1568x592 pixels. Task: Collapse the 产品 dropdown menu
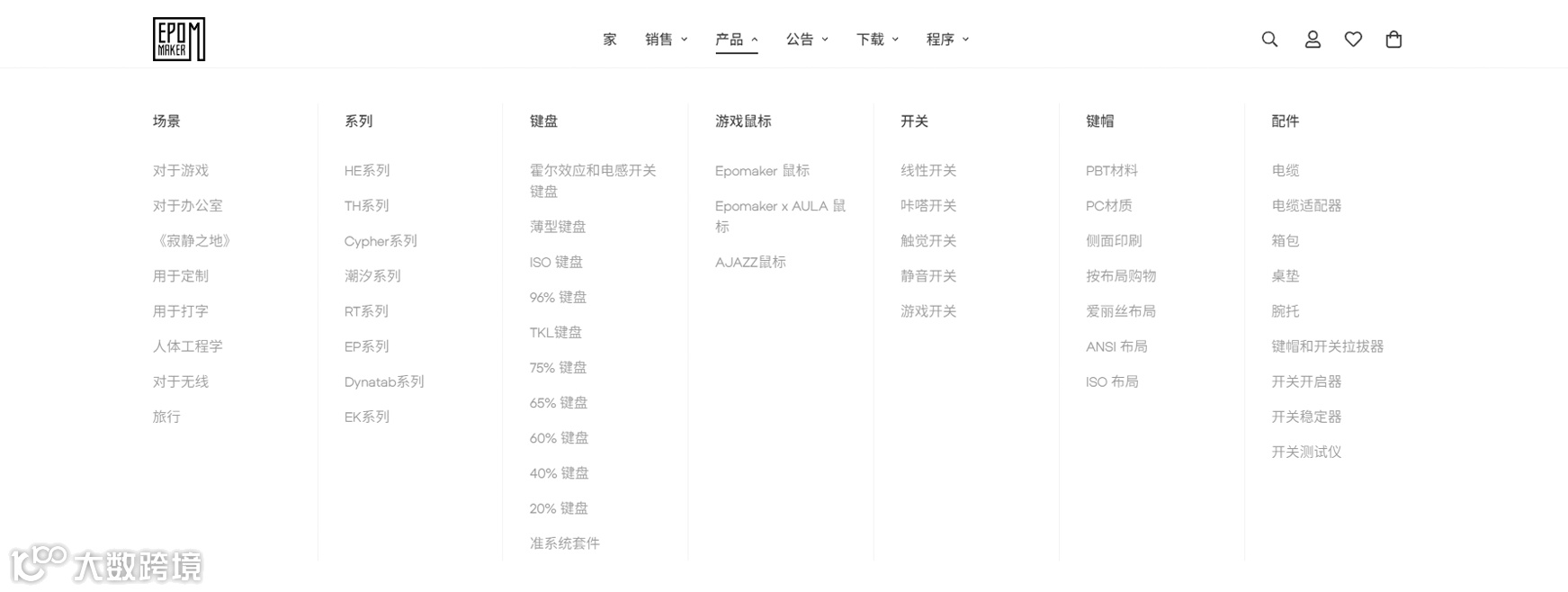737,40
